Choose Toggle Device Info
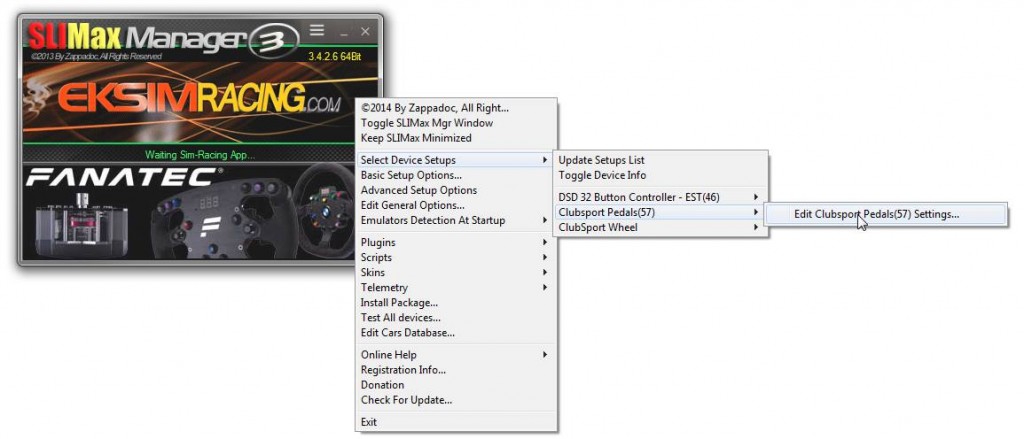 [660, 175]
